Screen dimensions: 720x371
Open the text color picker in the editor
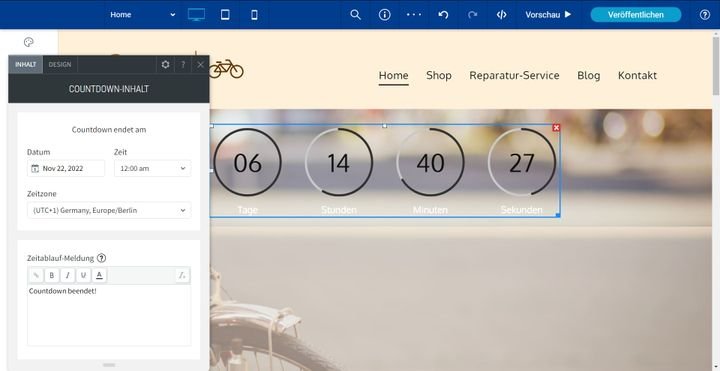pos(99,275)
